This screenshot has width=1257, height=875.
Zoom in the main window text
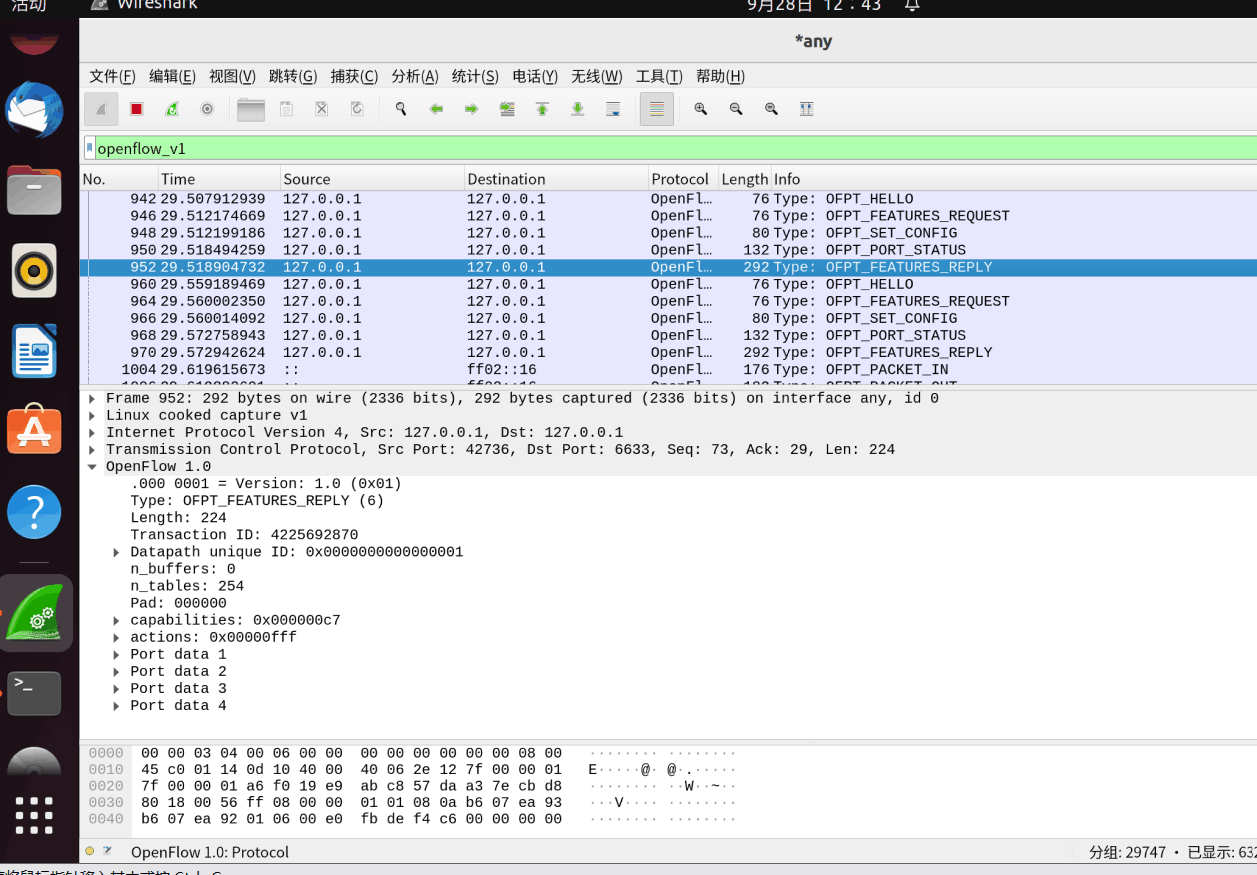click(701, 109)
